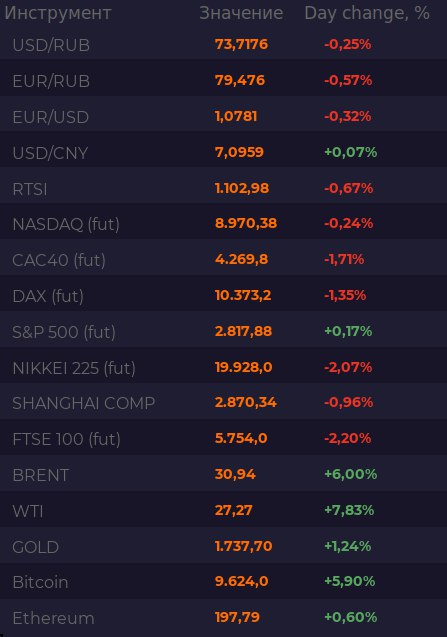Image resolution: width=447 pixels, height=637 pixels.
Task: Select the Ethereum instrument label
Action: pos(53,618)
